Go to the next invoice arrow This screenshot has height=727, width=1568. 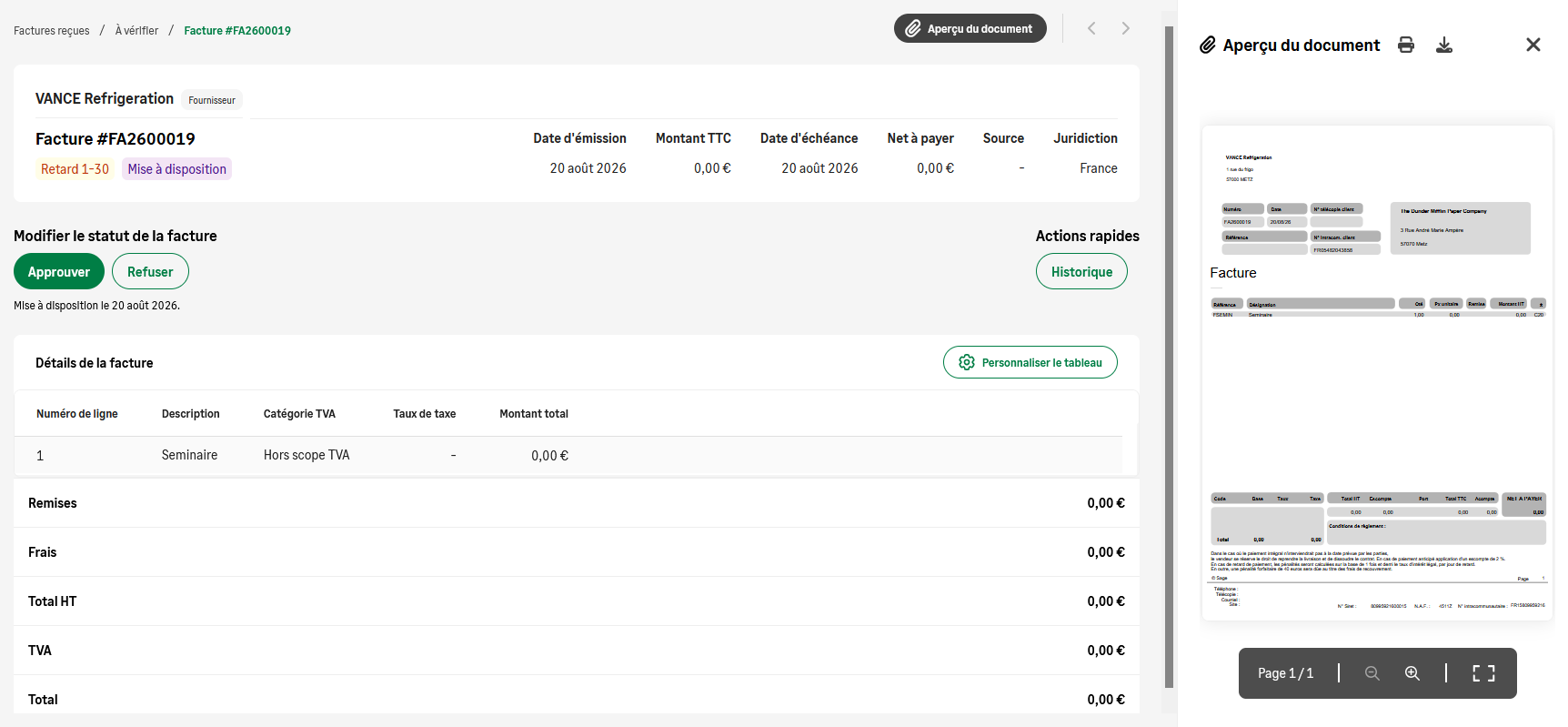[1126, 28]
